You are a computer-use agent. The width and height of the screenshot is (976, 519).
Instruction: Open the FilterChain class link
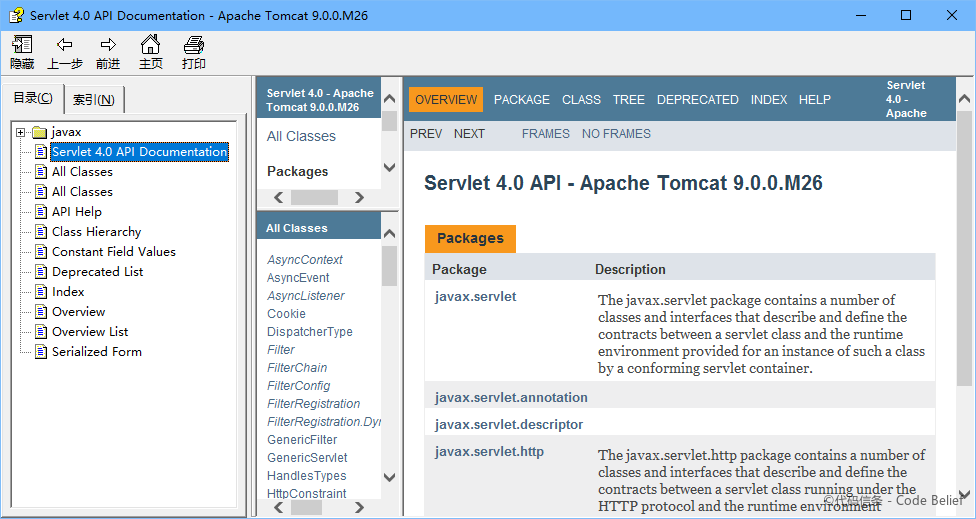click(x=297, y=368)
